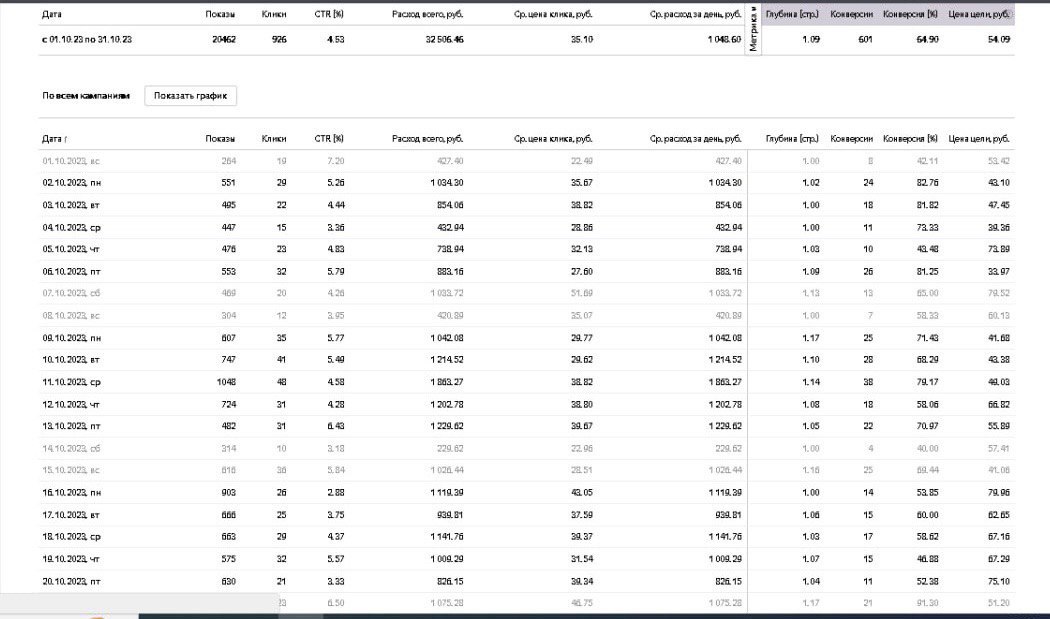1050x619 pixels.
Task: Sort daily table by Расход всего, руб. header
Action: (x=427, y=139)
